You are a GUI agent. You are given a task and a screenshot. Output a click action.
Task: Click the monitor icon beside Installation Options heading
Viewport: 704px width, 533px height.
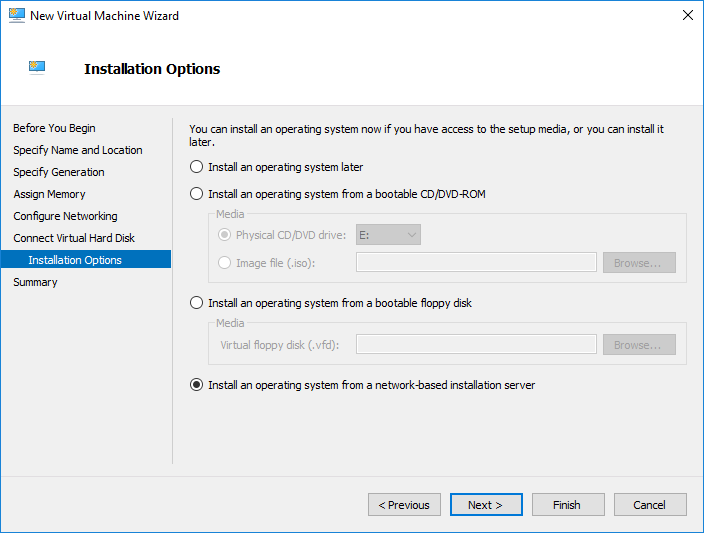(x=37, y=67)
